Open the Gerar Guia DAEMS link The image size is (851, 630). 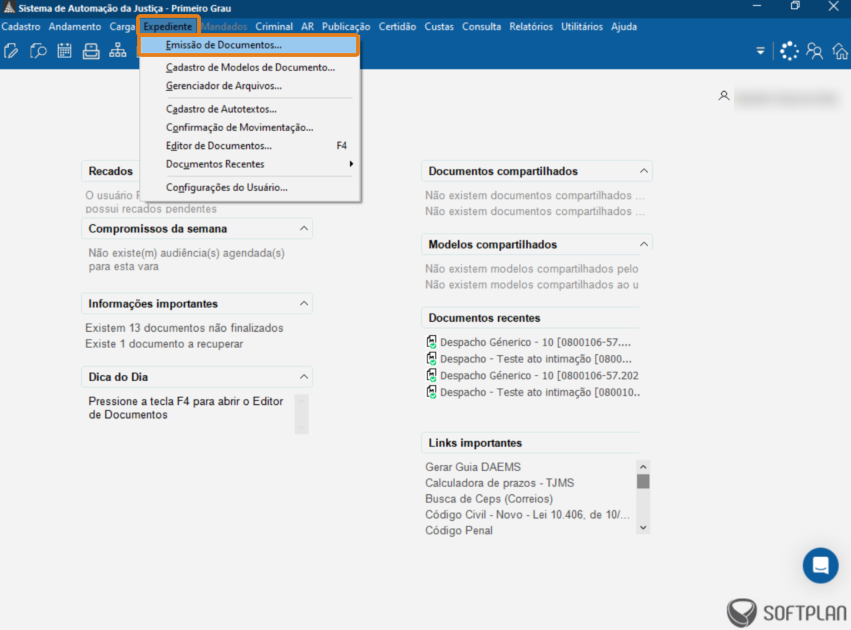(x=473, y=467)
